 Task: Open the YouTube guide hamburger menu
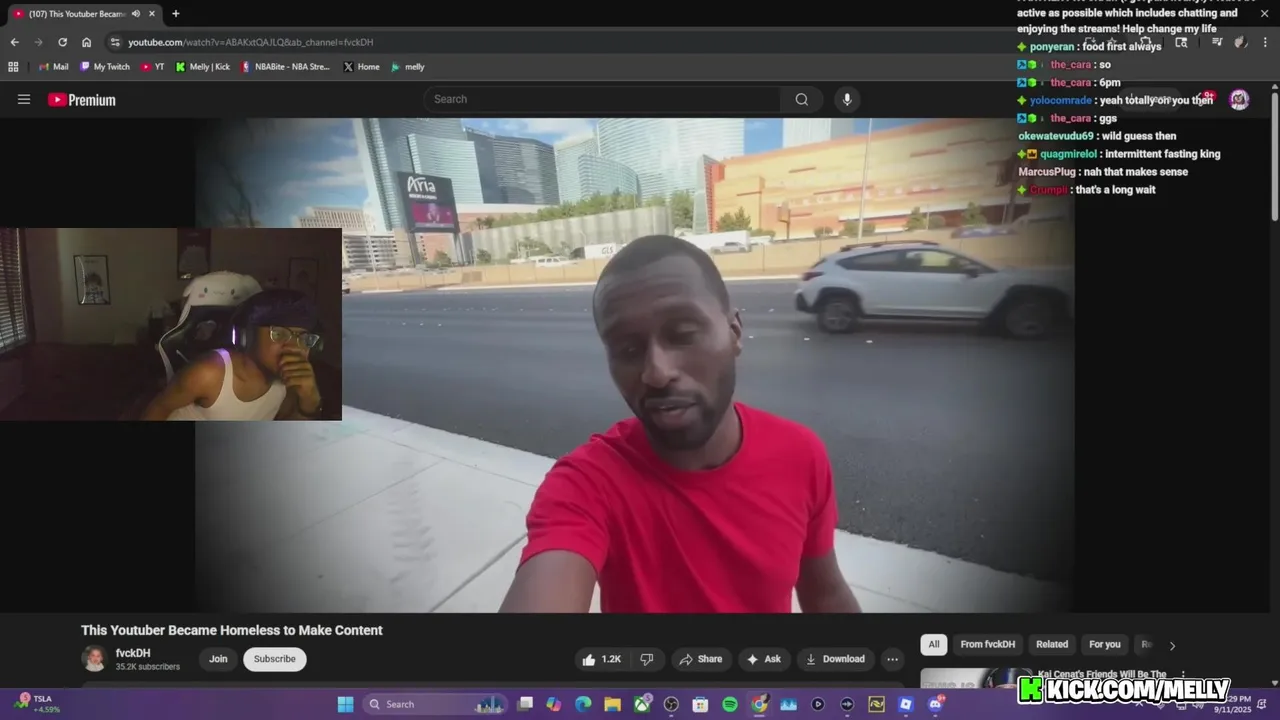click(x=24, y=99)
